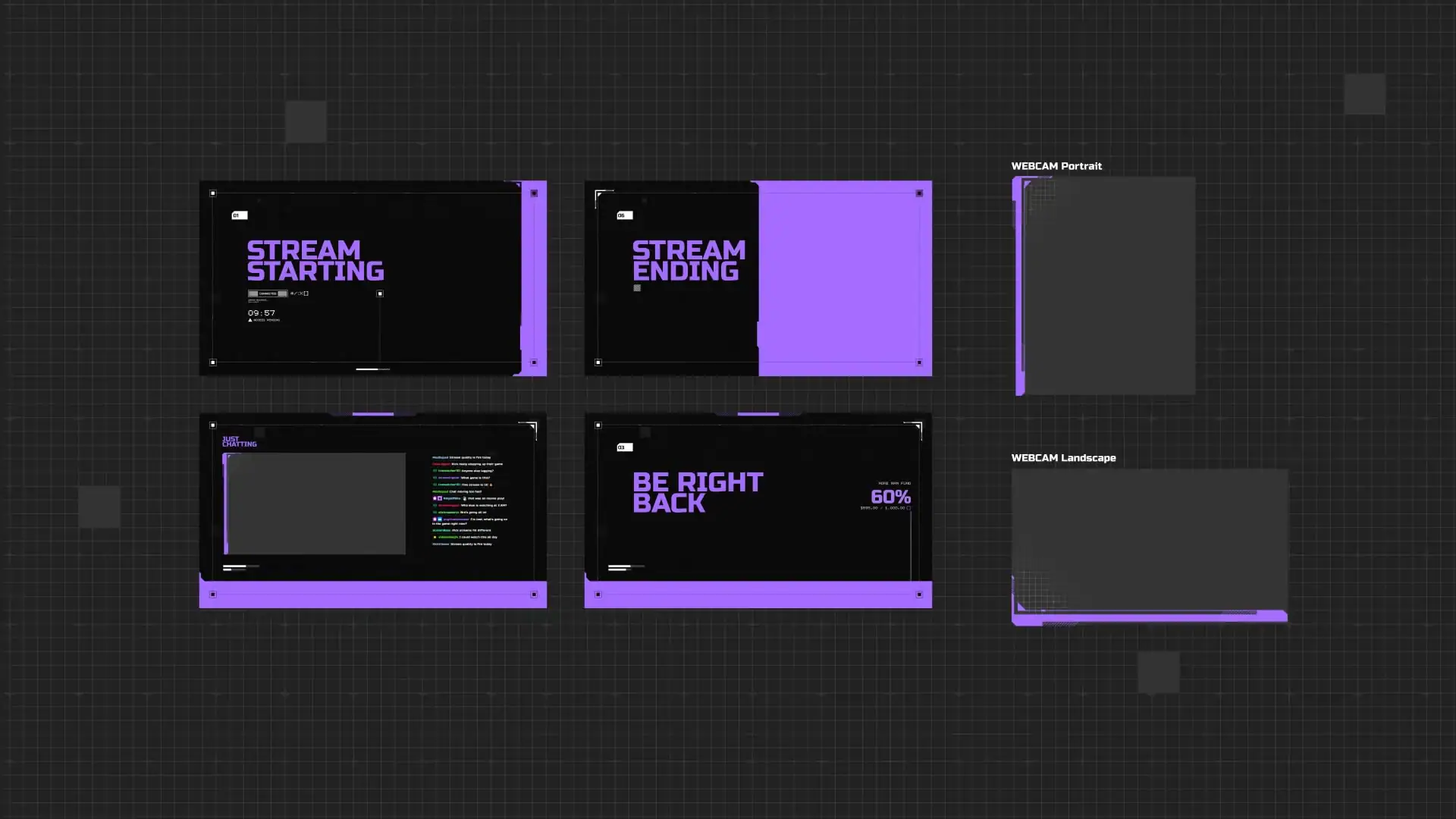
Task: Click the 60% fund goal percentage
Action: point(890,497)
